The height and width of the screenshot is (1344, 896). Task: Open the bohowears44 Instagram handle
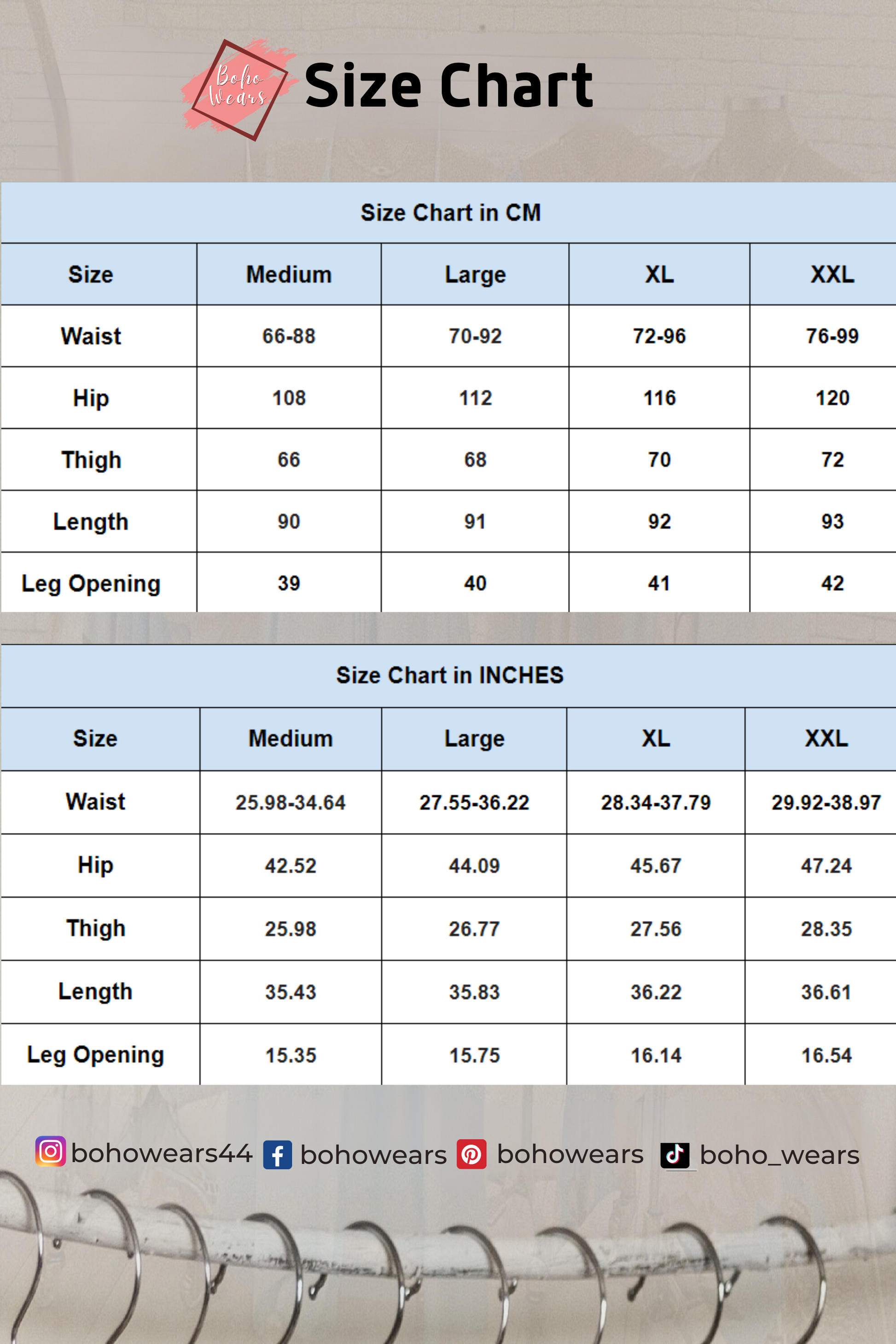[162, 1153]
